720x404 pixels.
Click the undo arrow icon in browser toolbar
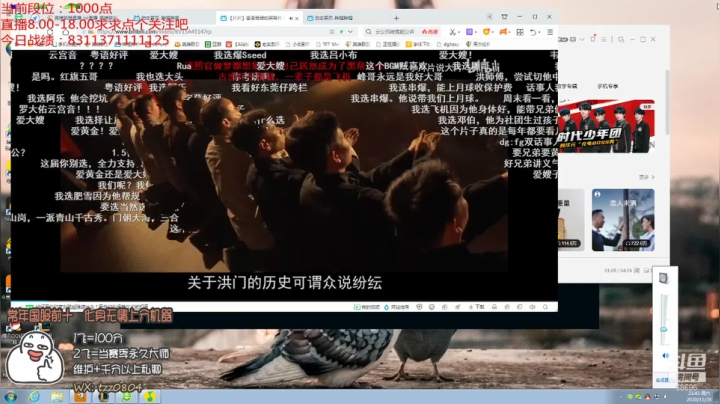click(533, 32)
